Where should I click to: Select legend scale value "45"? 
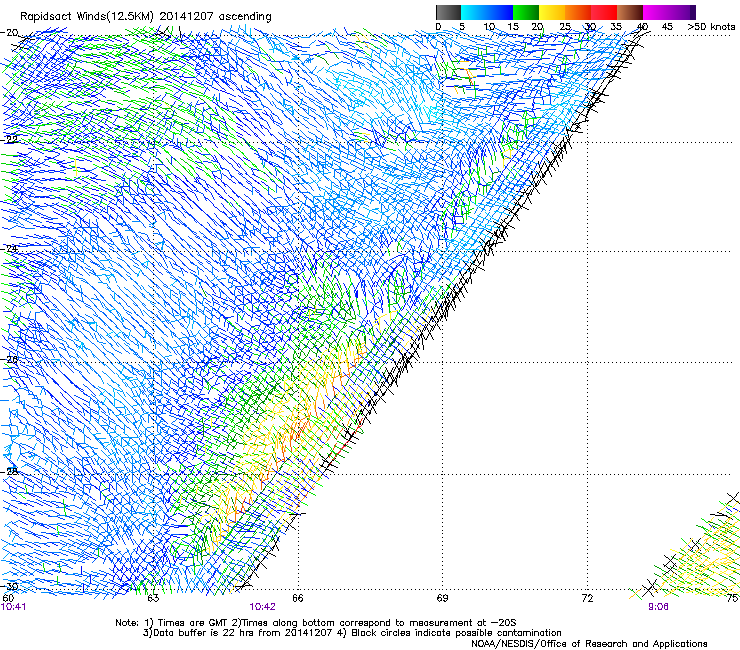667,27
